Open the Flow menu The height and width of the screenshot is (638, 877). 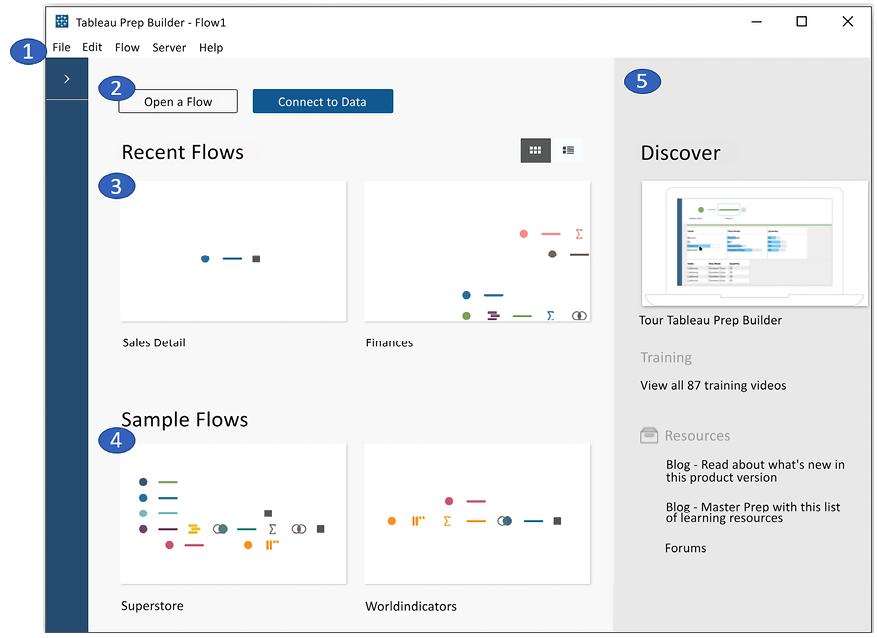[x=127, y=48]
